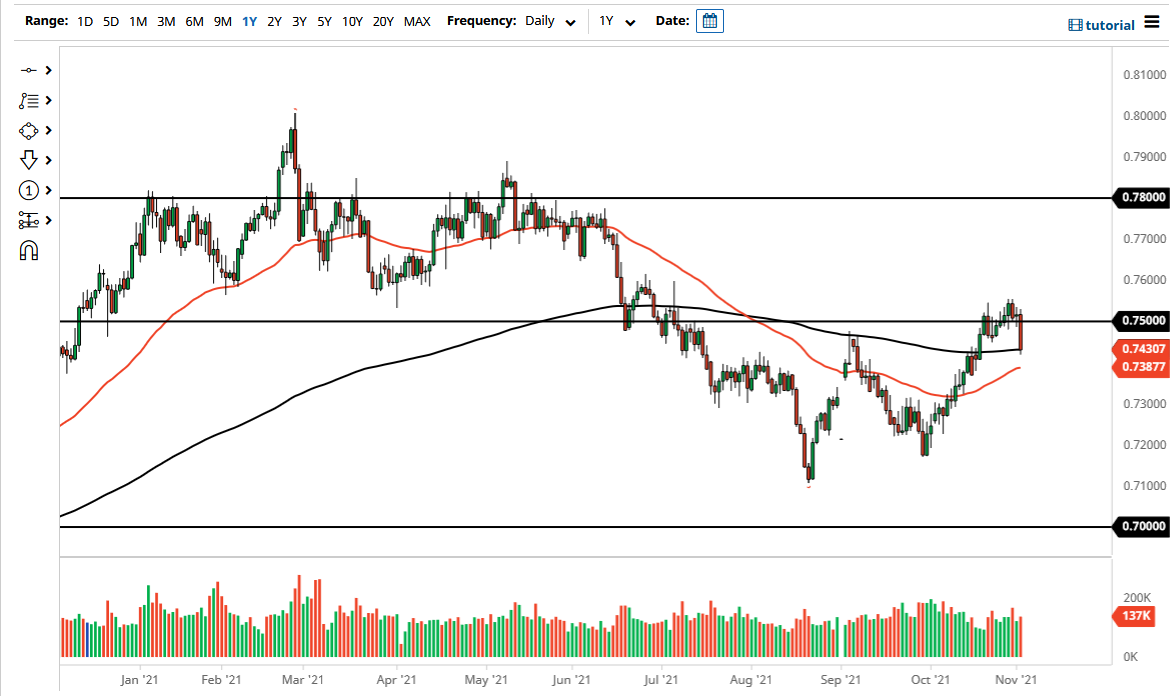Switch the chart range to 5Y
This screenshot has height=696, width=1176.
[323, 20]
